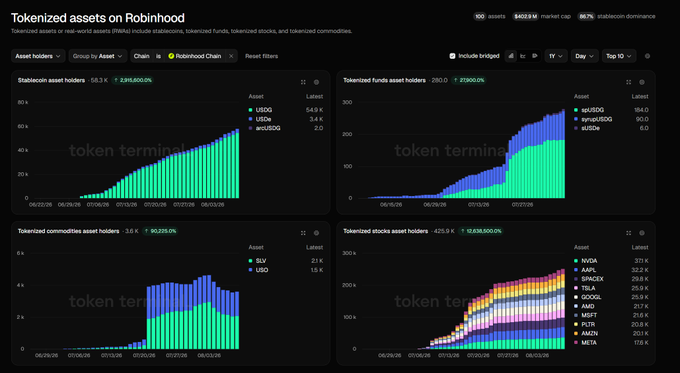Switch to the middle chart type icon
Viewport: 680px width, 373px height.
(x=523, y=56)
